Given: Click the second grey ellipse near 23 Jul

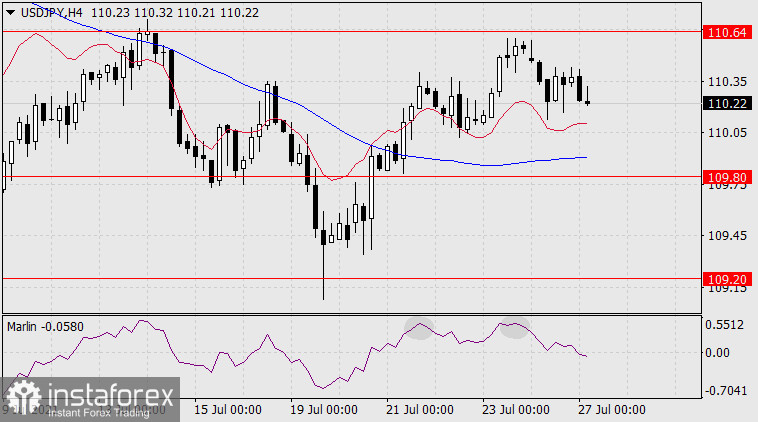Looking at the screenshot, I should click(514, 326).
